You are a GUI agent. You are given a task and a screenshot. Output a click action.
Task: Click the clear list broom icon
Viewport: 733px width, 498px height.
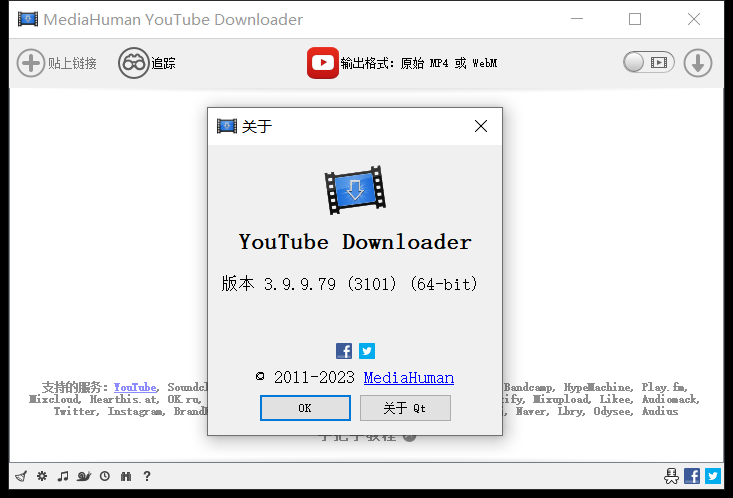tap(21, 476)
